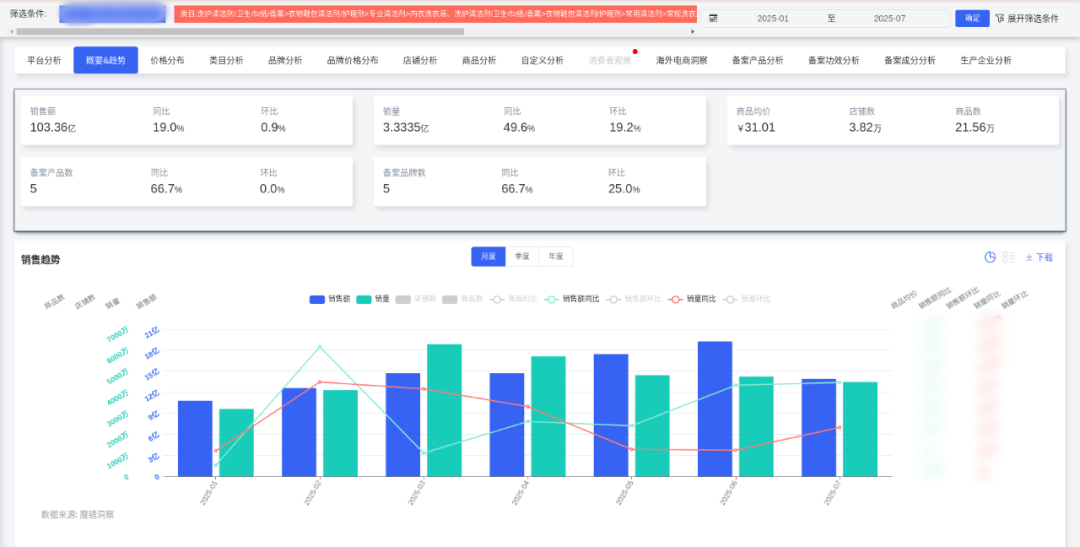This screenshot has width=1080, height=547.
Task: Click the 2025-06 blue sales bar
Action: coord(715,408)
